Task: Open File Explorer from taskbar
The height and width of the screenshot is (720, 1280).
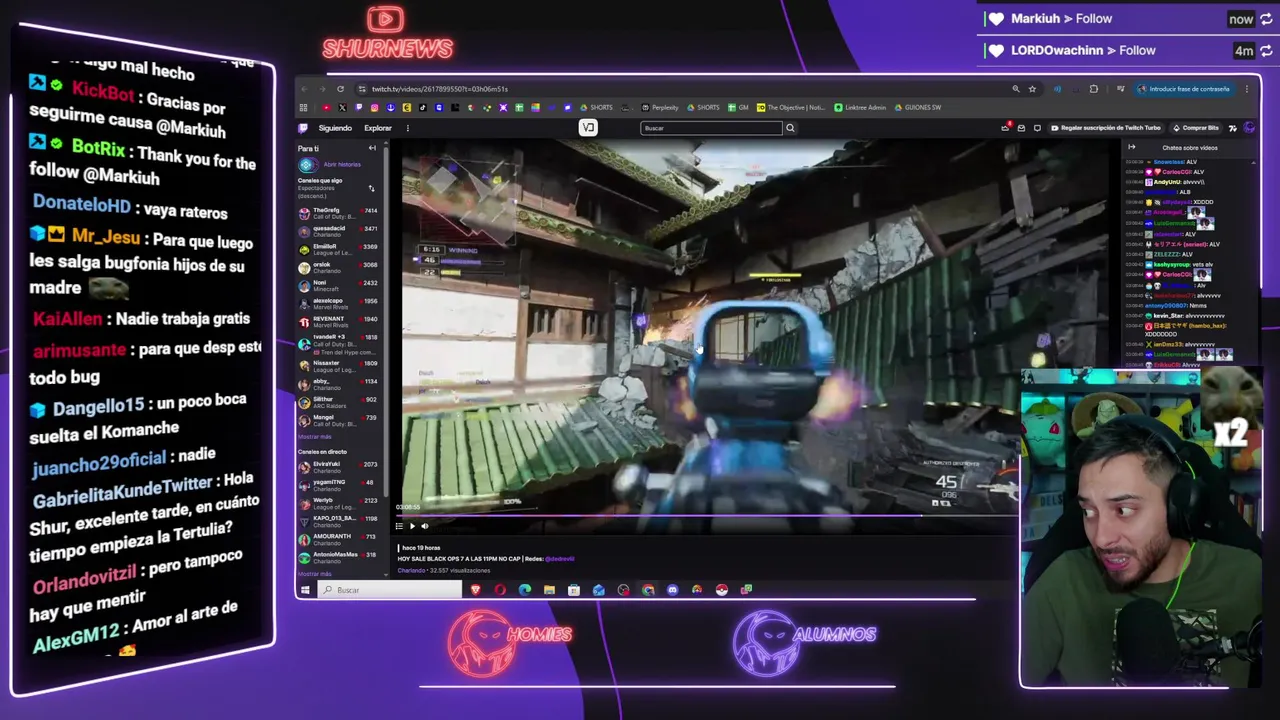Action: [549, 590]
